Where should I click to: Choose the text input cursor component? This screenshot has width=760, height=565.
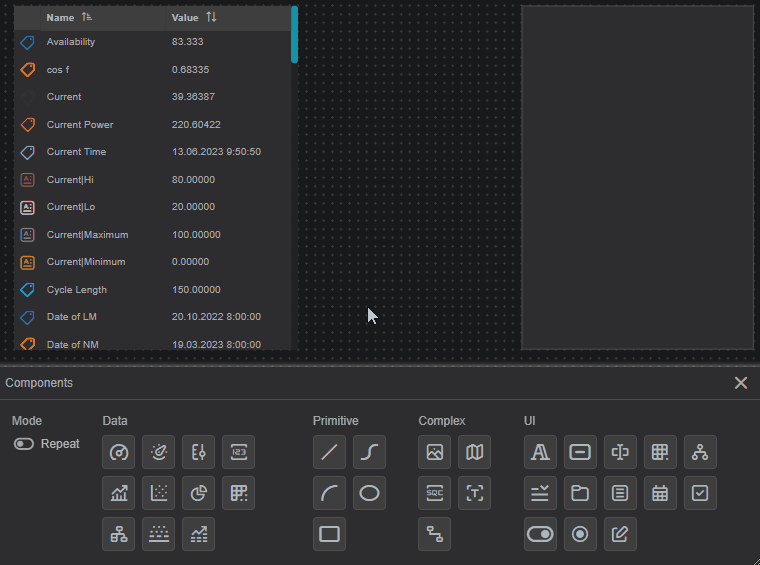(x=620, y=452)
